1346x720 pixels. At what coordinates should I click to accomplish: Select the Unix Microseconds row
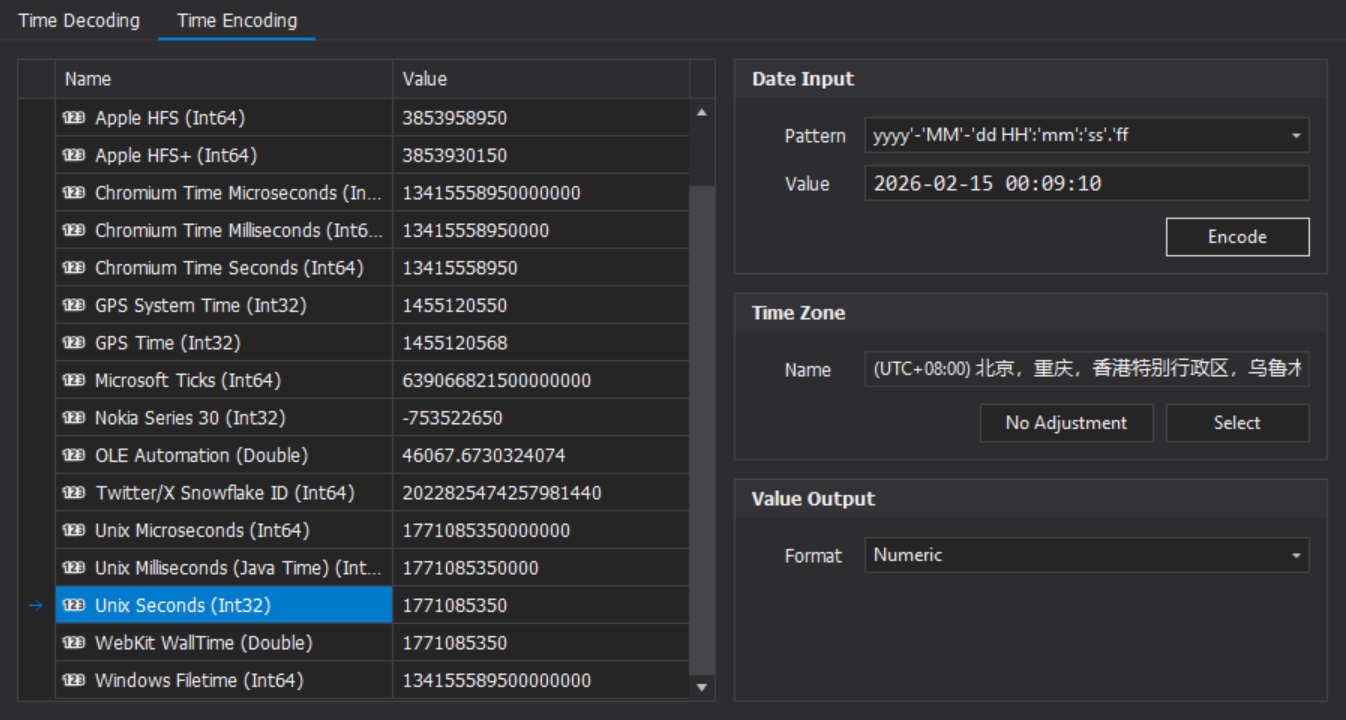[x=372, y=530]
